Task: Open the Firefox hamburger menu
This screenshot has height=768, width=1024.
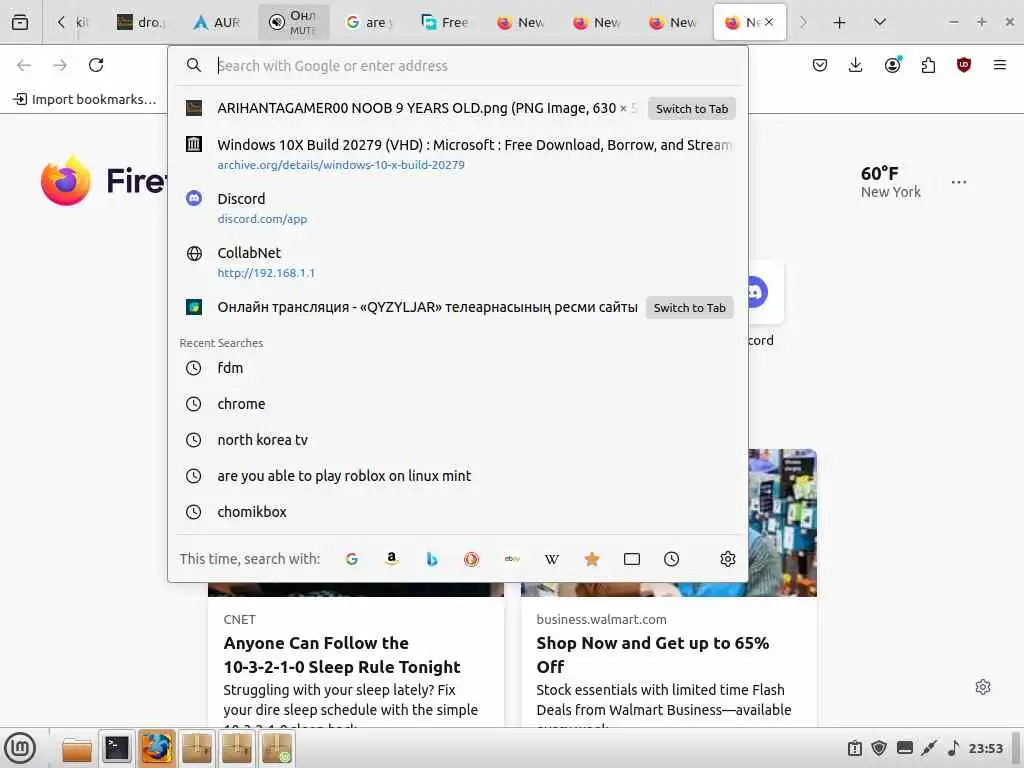Action: point(999,65)
